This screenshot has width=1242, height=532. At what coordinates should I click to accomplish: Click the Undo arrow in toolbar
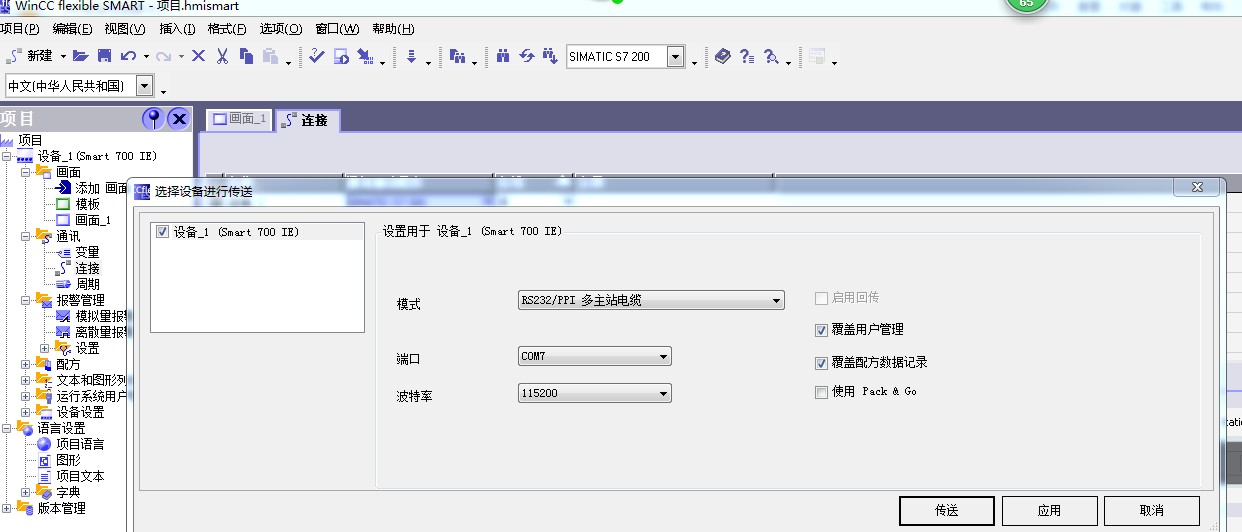128,56
